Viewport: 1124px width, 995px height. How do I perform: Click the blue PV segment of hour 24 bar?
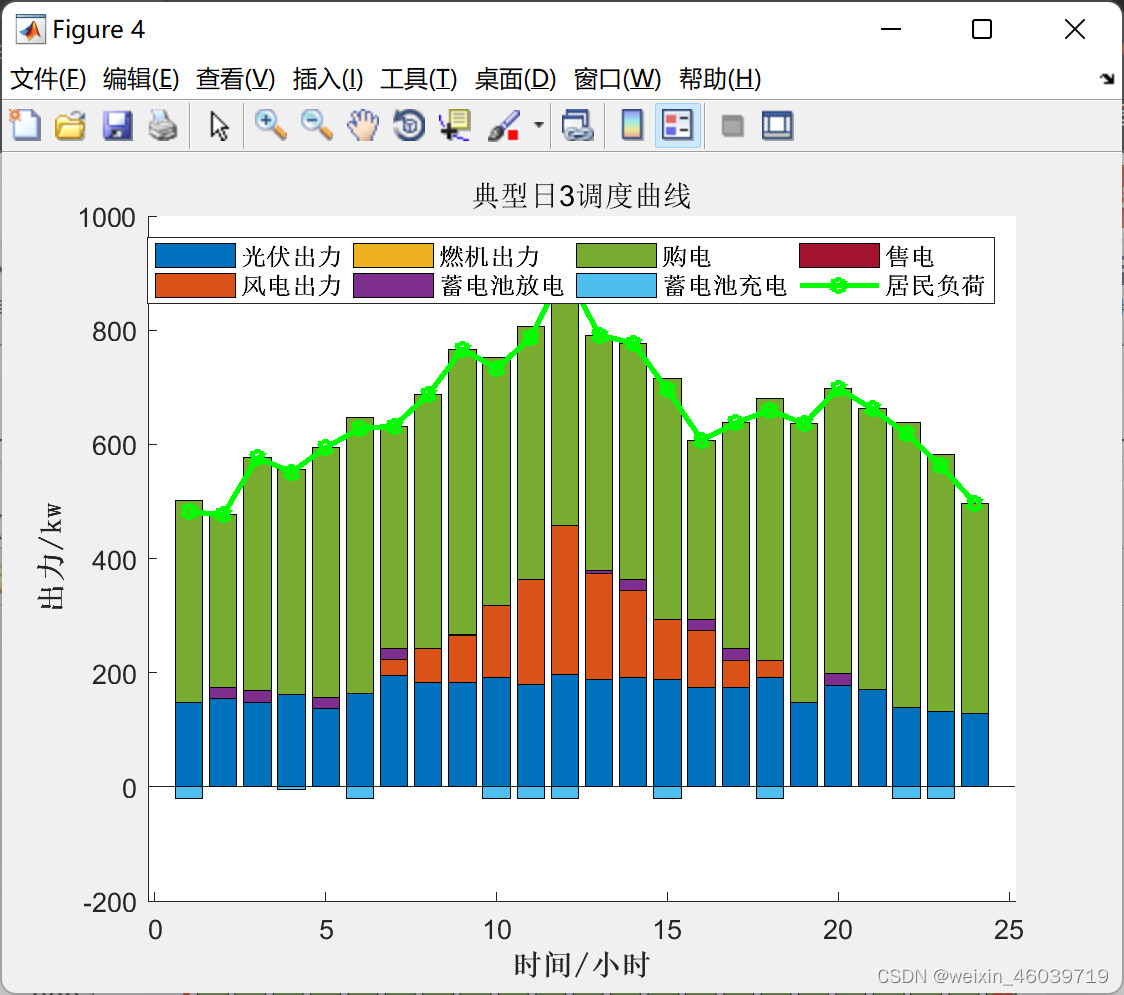point(975,750)
